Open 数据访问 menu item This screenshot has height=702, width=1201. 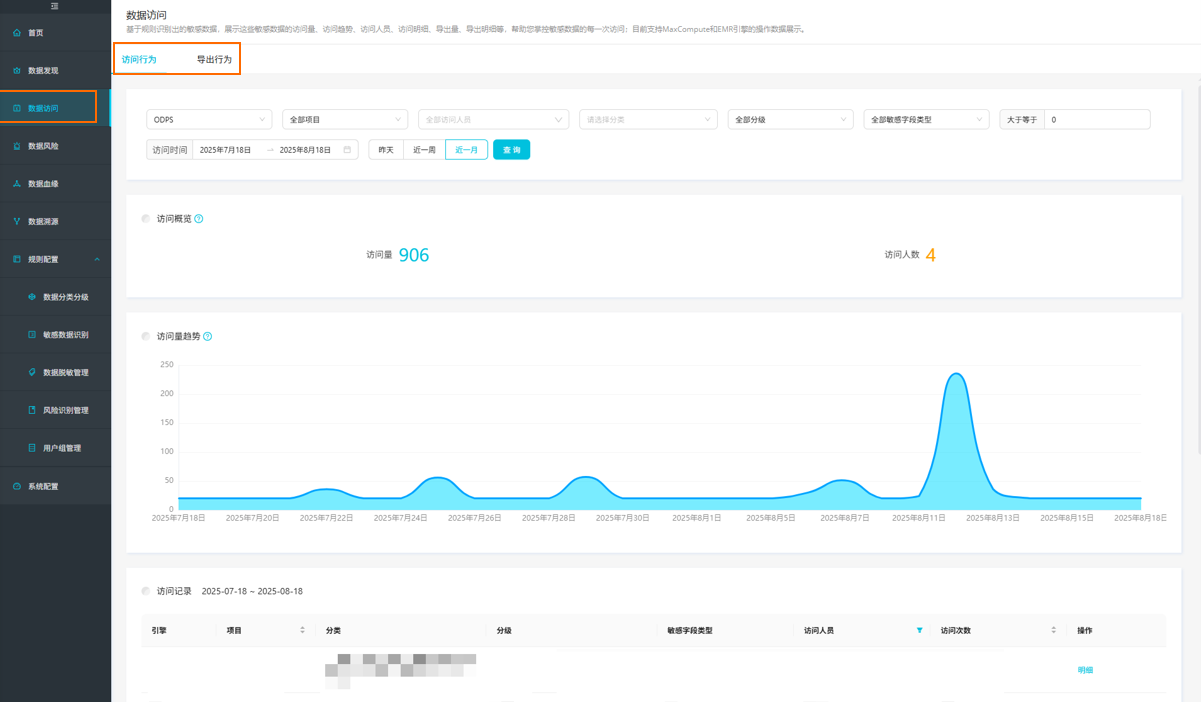(x=55, y=108)
